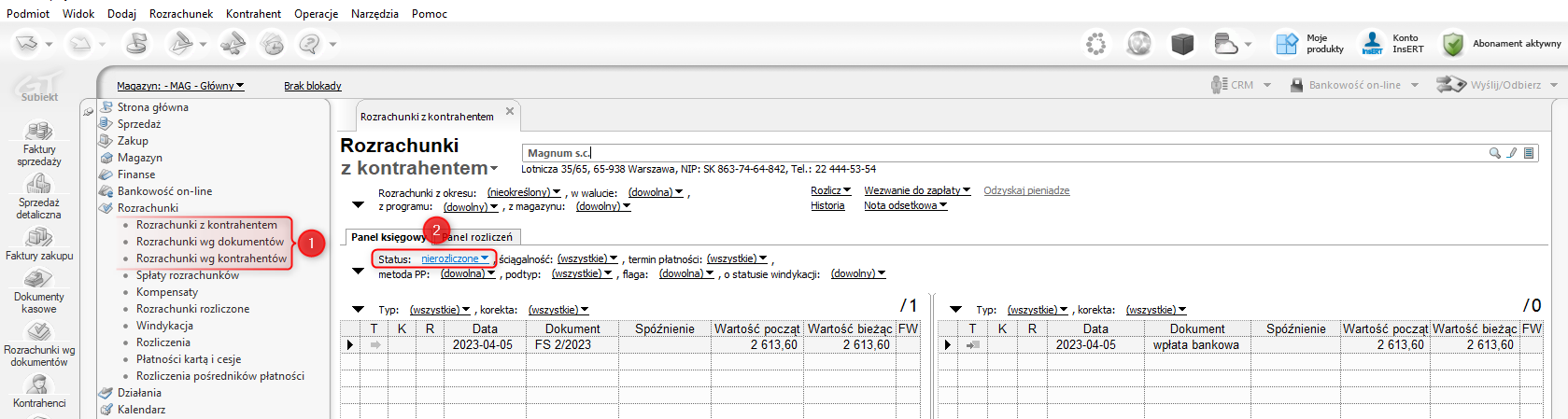This screenshot has height=419, width=1568.
Task: Open the Widok menu
Action: tap(78, 13)
